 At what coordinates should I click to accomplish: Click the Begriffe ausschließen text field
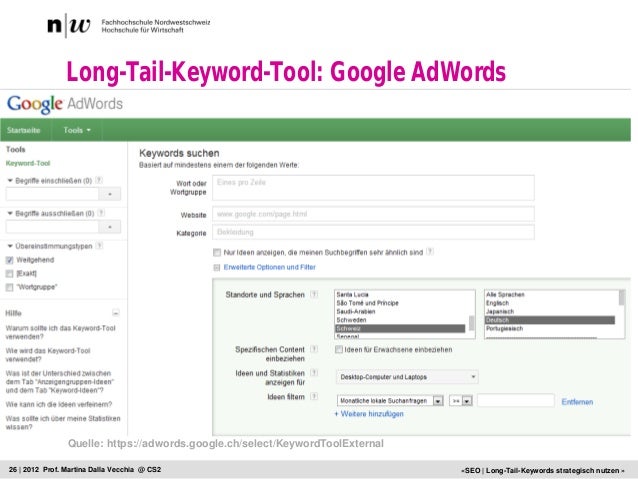coord(52,227)
